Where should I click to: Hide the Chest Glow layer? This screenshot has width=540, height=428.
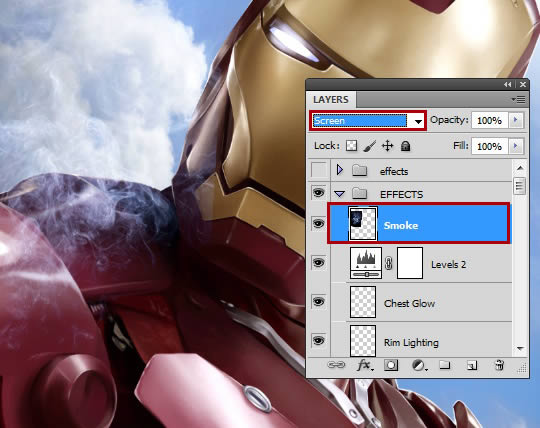(x=318, y=302)
